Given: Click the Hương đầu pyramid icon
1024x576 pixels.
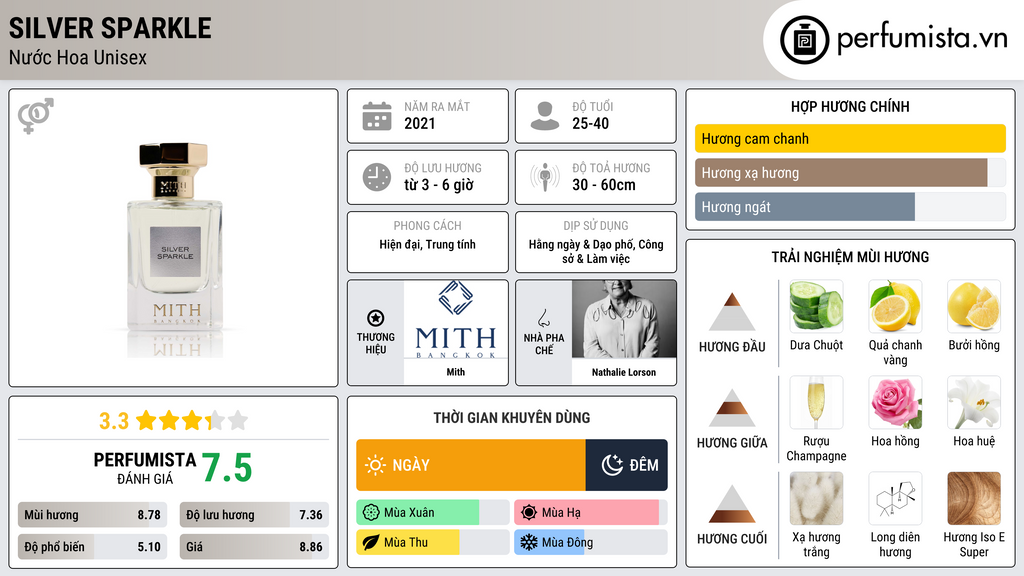Looking at the screenshot, I should click(732, 312).
